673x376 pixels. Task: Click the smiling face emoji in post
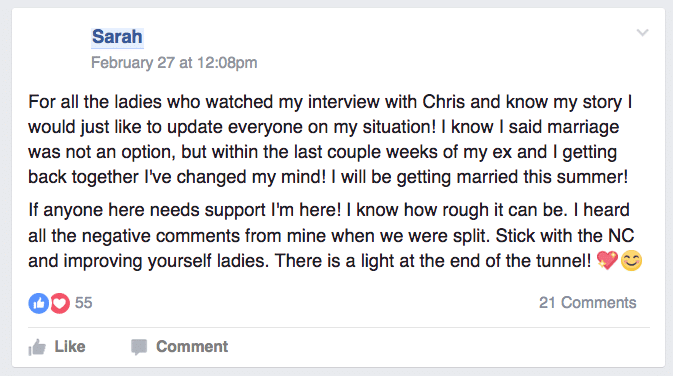(631, 261)
